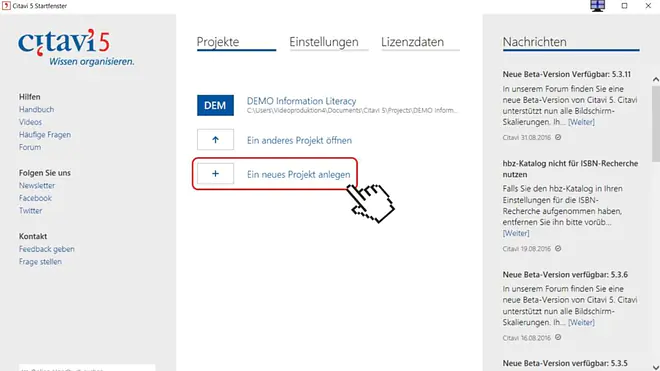
Task: Click headline Neue Beta-Version verfügbar: 5.3.6
Action: tap(565, 275)
